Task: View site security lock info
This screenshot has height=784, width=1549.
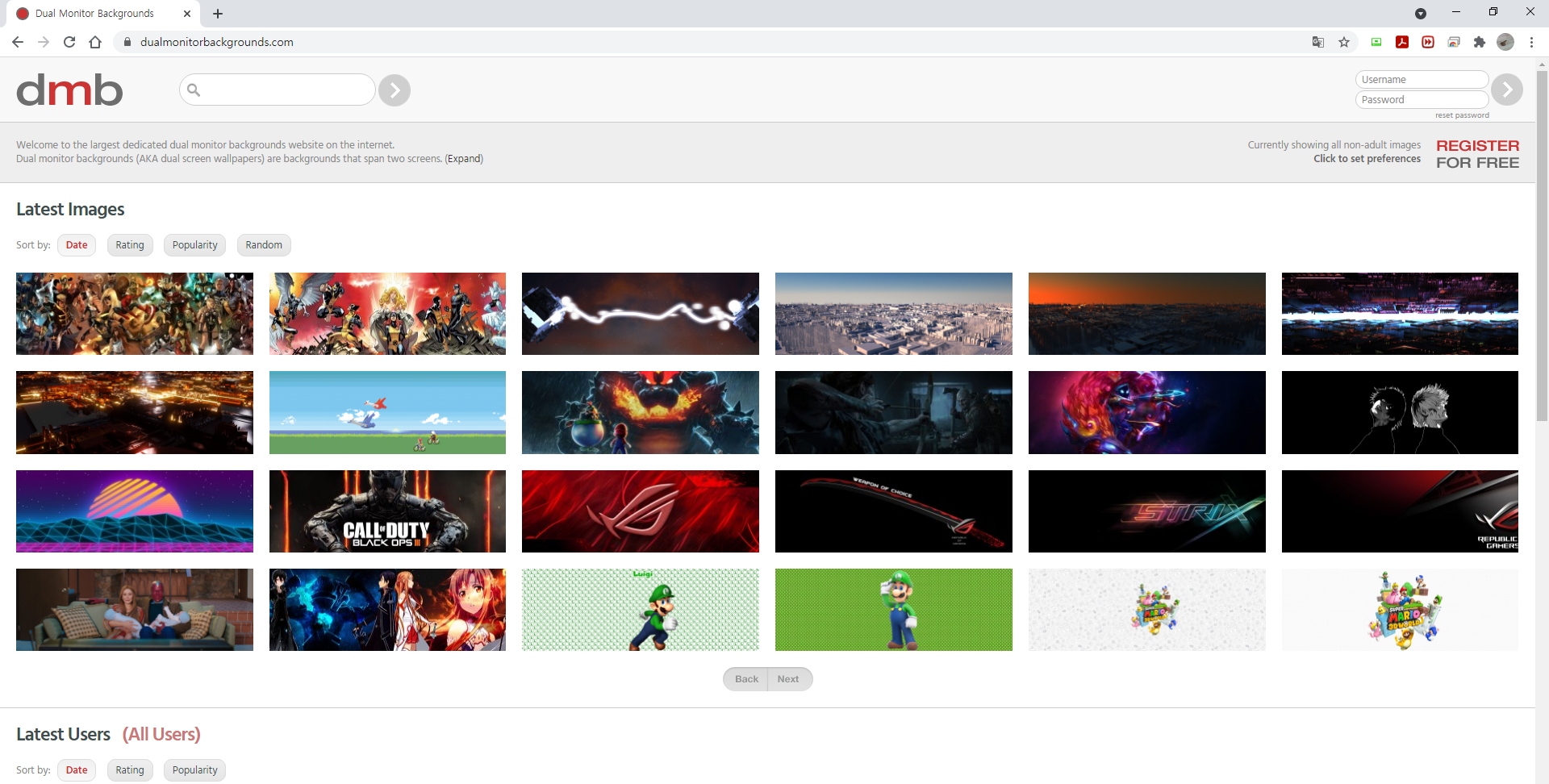Action: tap(127, 42)
